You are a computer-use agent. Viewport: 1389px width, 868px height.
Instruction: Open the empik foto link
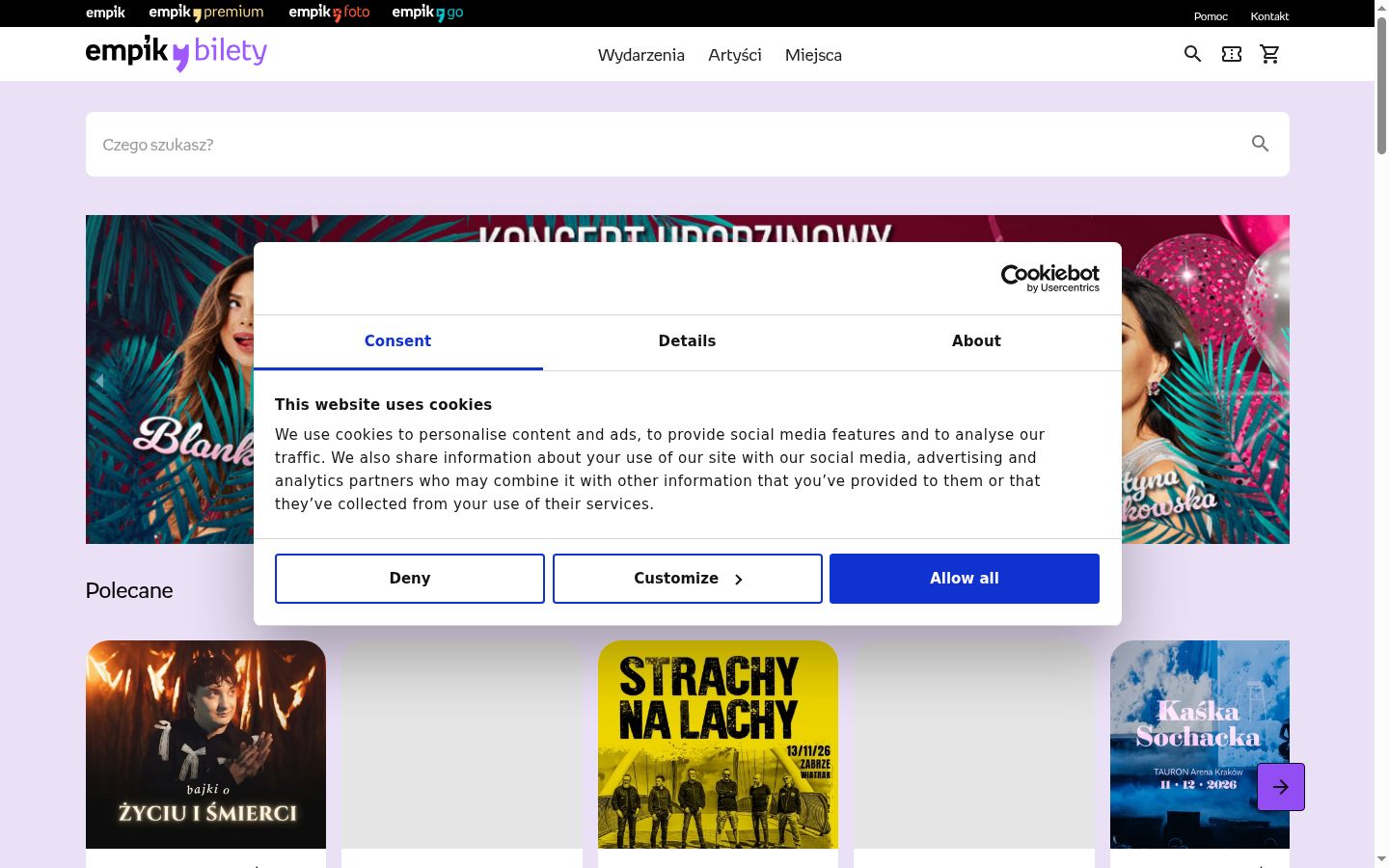[x=329, y=13]
